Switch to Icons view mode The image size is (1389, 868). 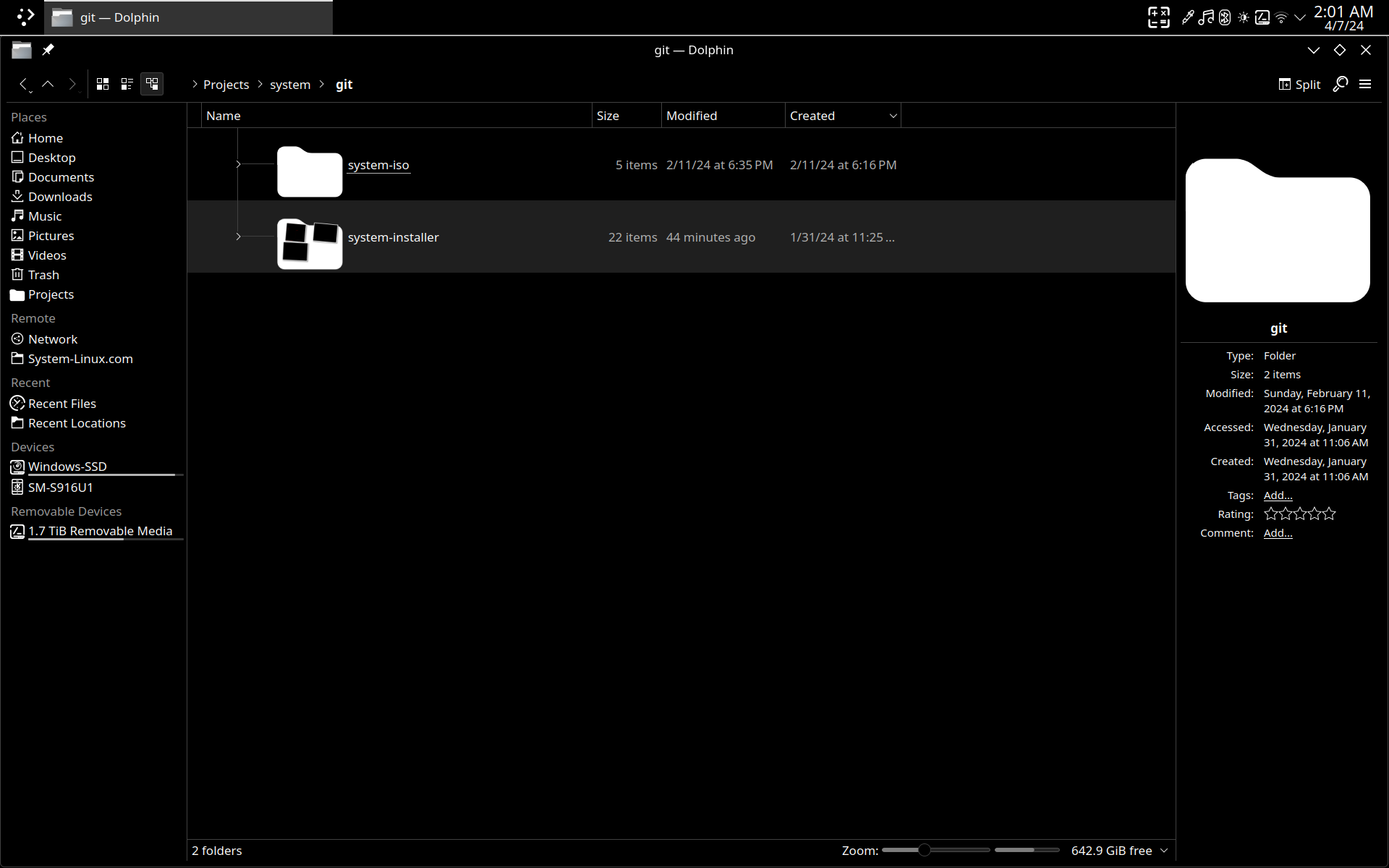pos(103,84)
